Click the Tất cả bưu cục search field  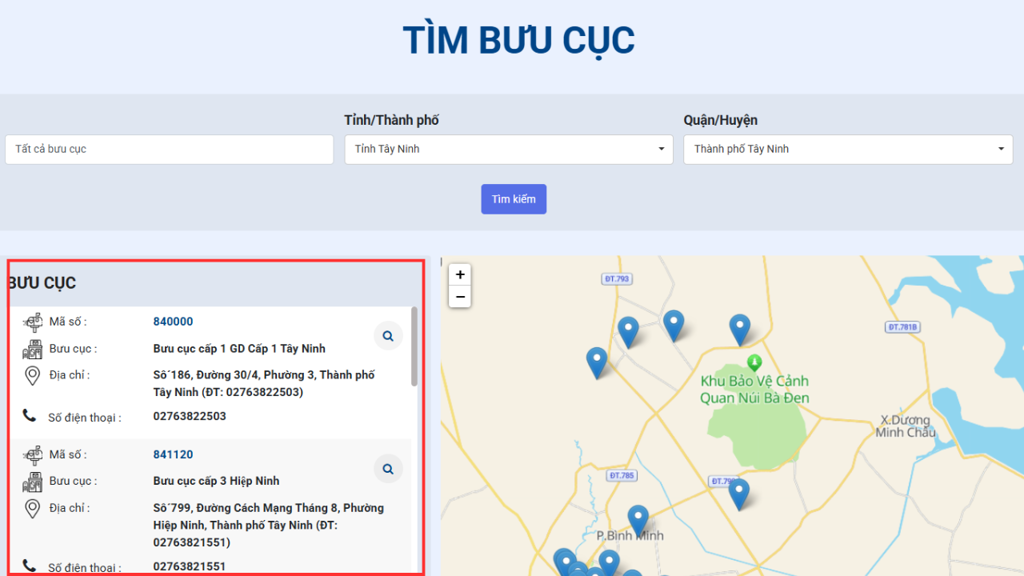point(169,149)
